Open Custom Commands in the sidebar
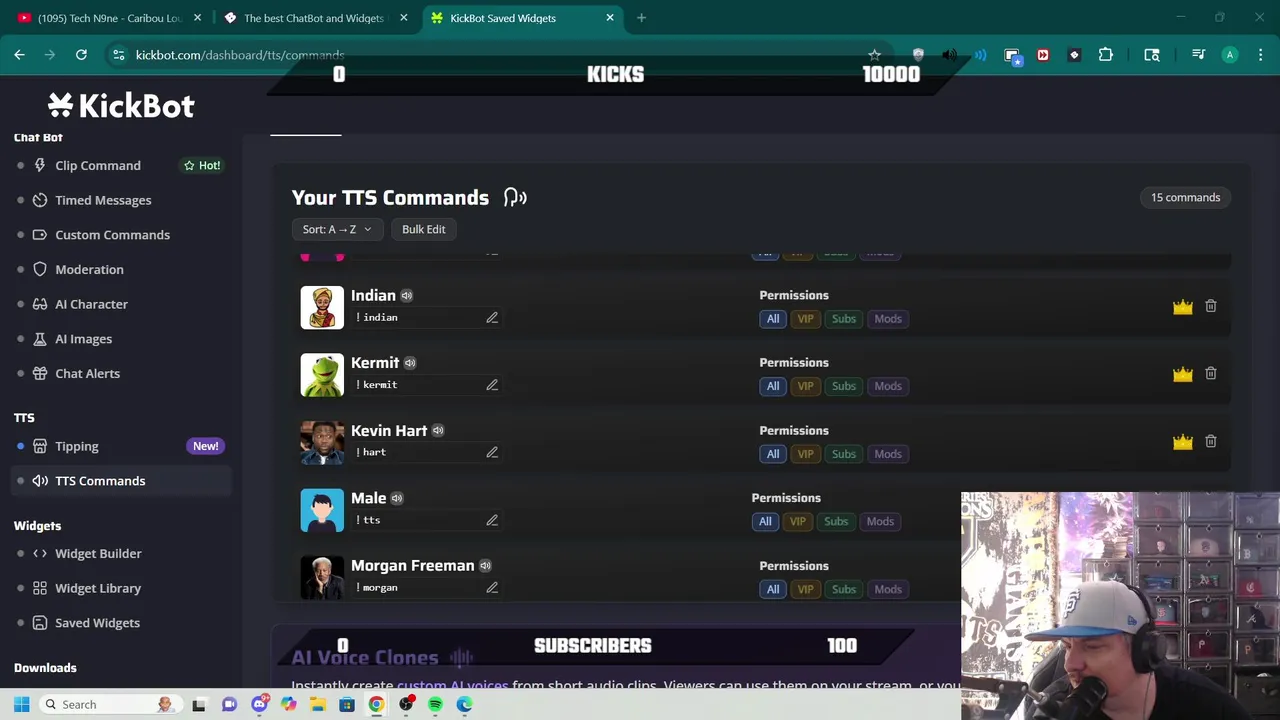Screen dimensions: 1280x720 (112, 235)
